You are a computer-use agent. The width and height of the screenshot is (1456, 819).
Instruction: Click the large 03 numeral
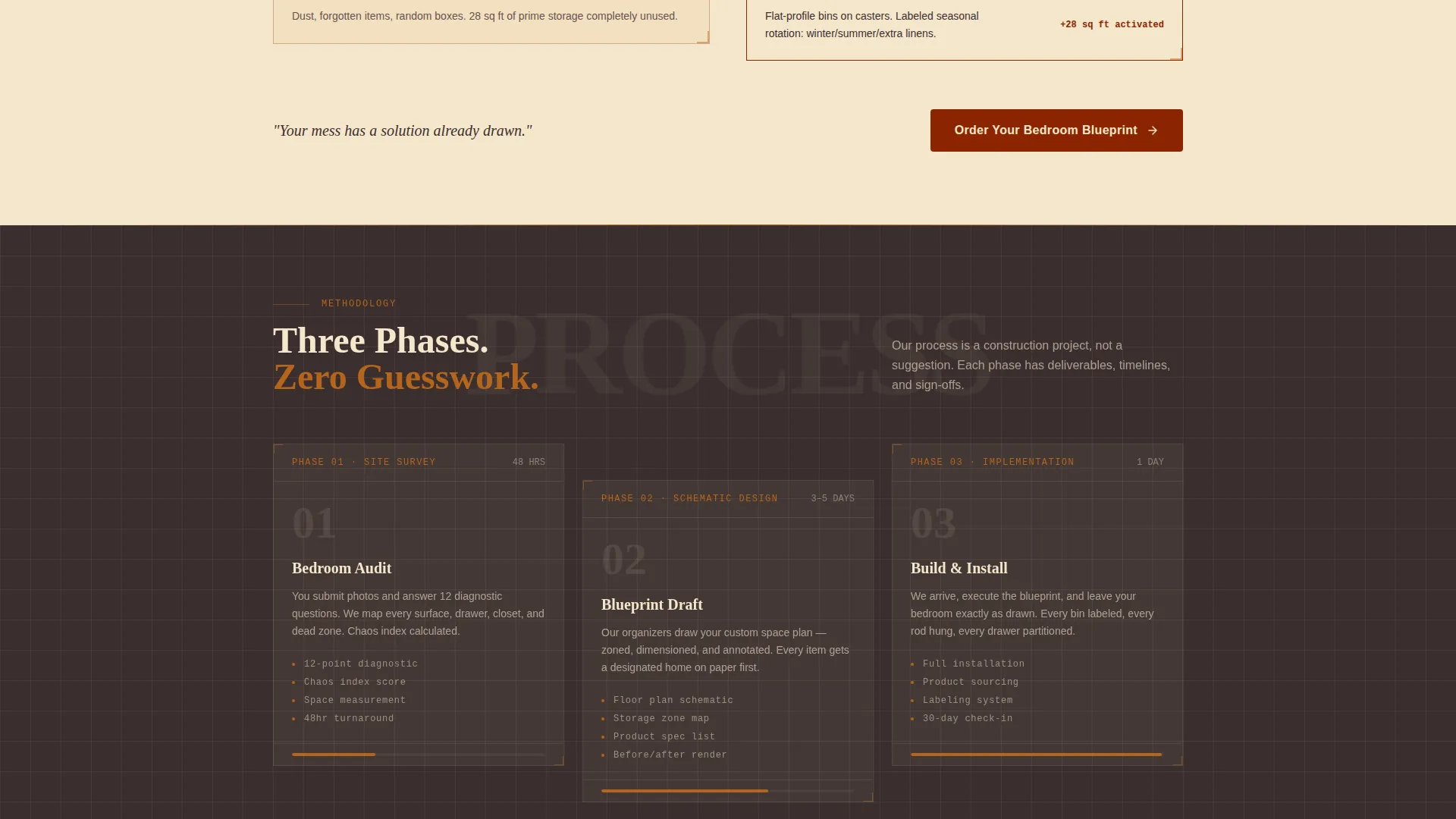934,523
